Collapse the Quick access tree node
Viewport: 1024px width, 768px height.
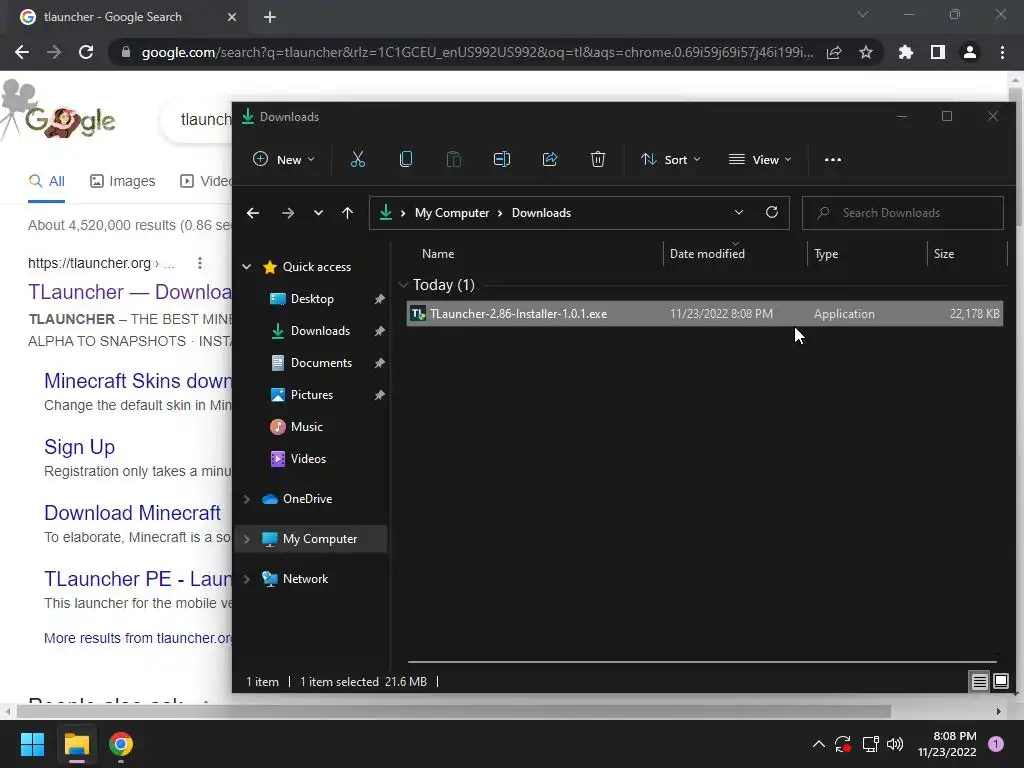coord(247,266)
